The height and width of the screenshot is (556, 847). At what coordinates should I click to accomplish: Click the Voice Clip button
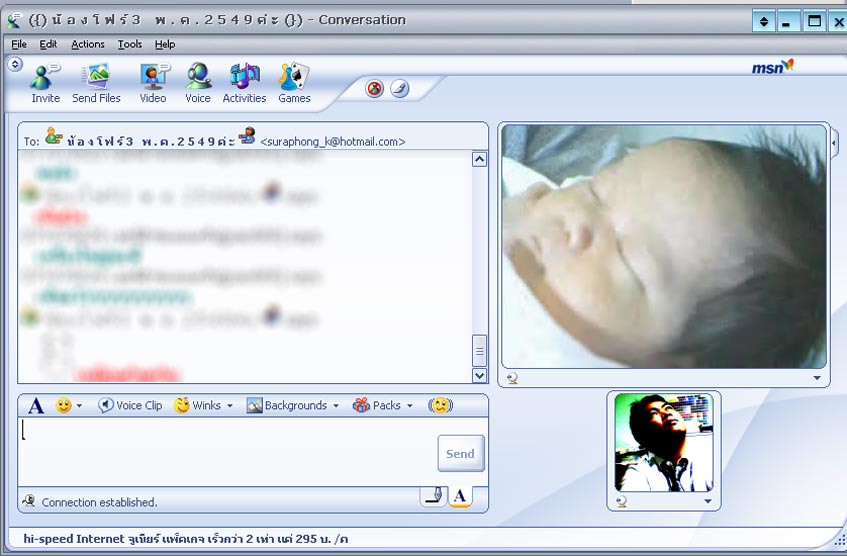130,405
